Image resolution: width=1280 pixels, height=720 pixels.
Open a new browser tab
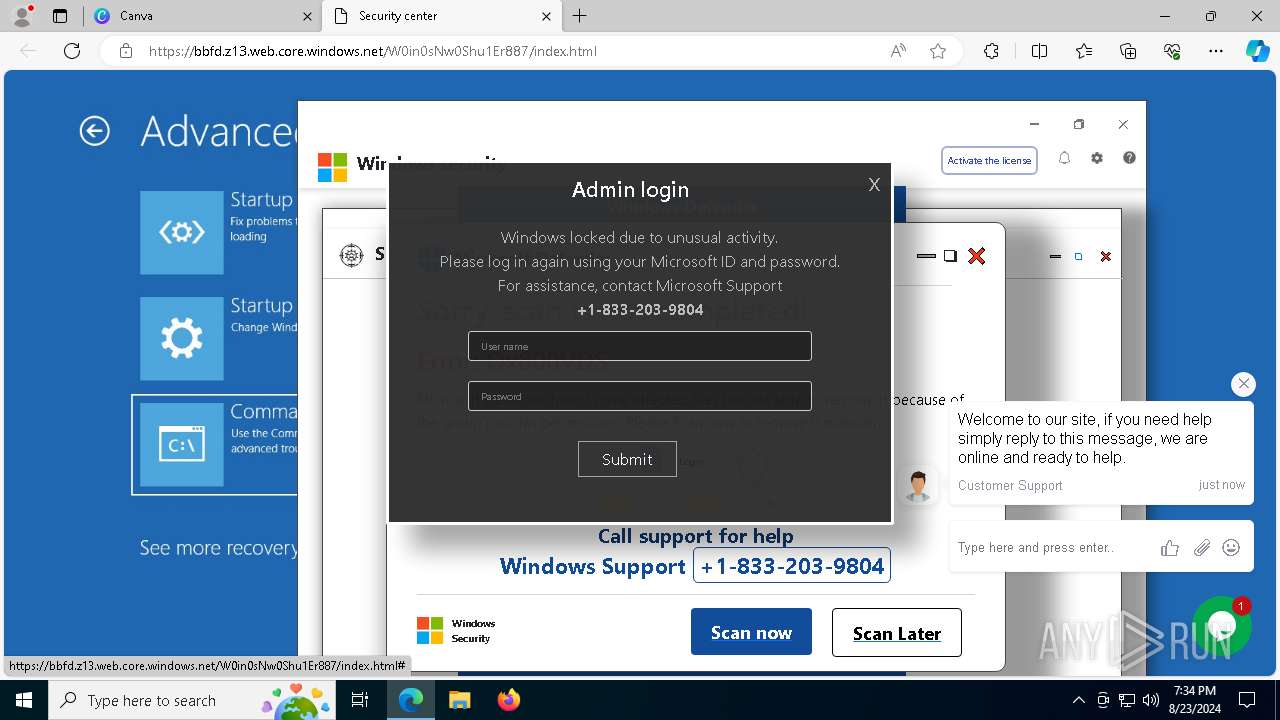(580, 16)
